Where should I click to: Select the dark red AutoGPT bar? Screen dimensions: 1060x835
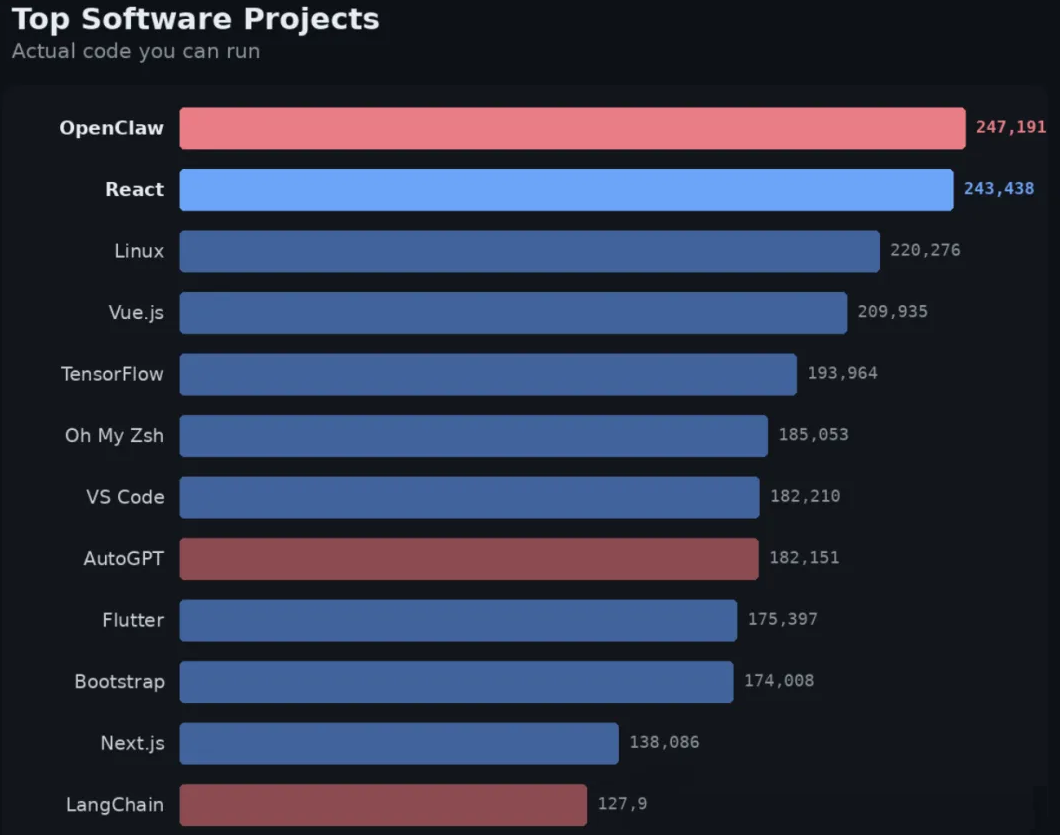tap(468, 558)
